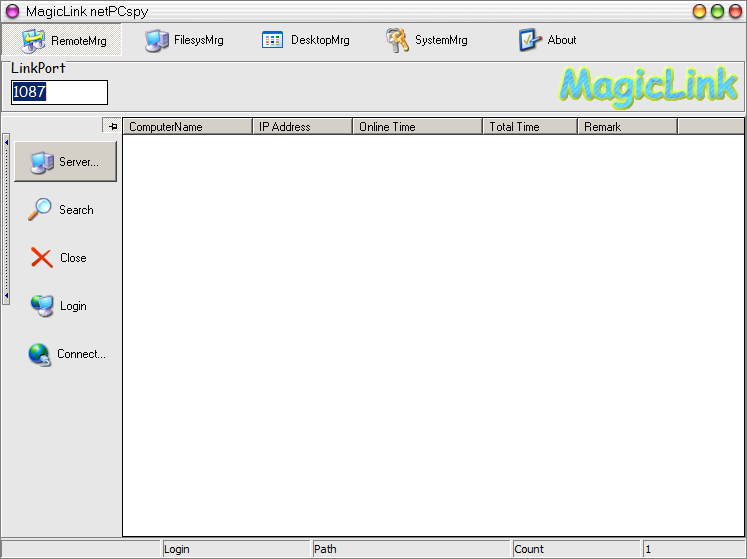Click the SystemMrg keys icon

[397, 40]
